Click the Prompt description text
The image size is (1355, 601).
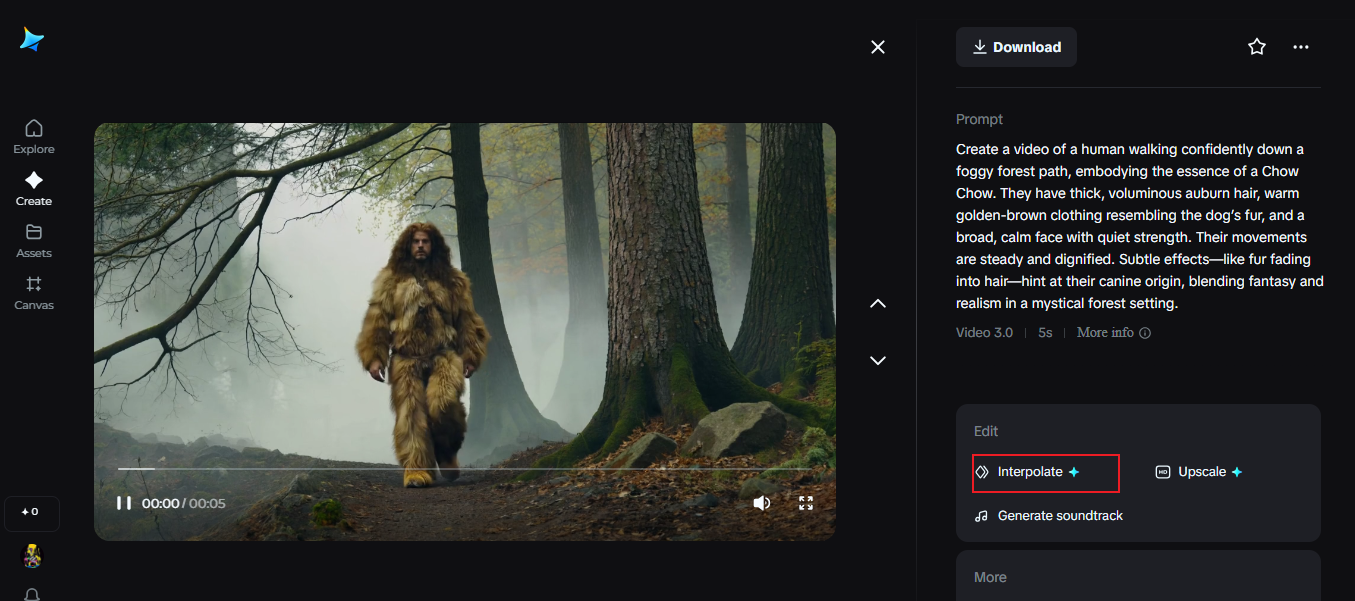(1140, 226)
